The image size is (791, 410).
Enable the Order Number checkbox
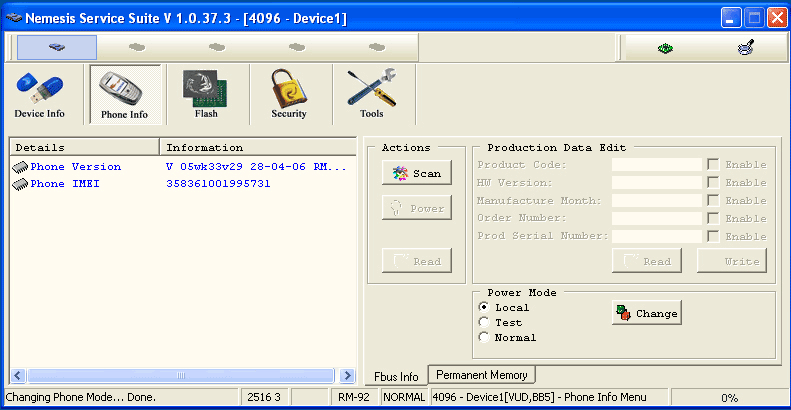(713, 218)
